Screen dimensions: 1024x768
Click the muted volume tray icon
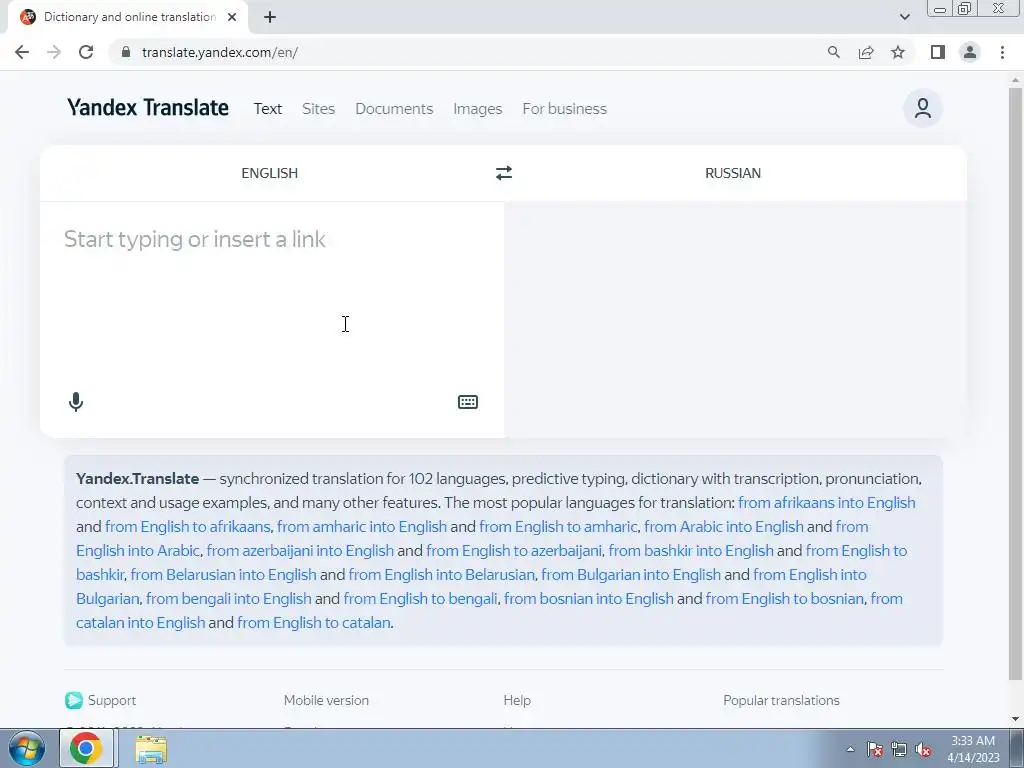(923, 749)
